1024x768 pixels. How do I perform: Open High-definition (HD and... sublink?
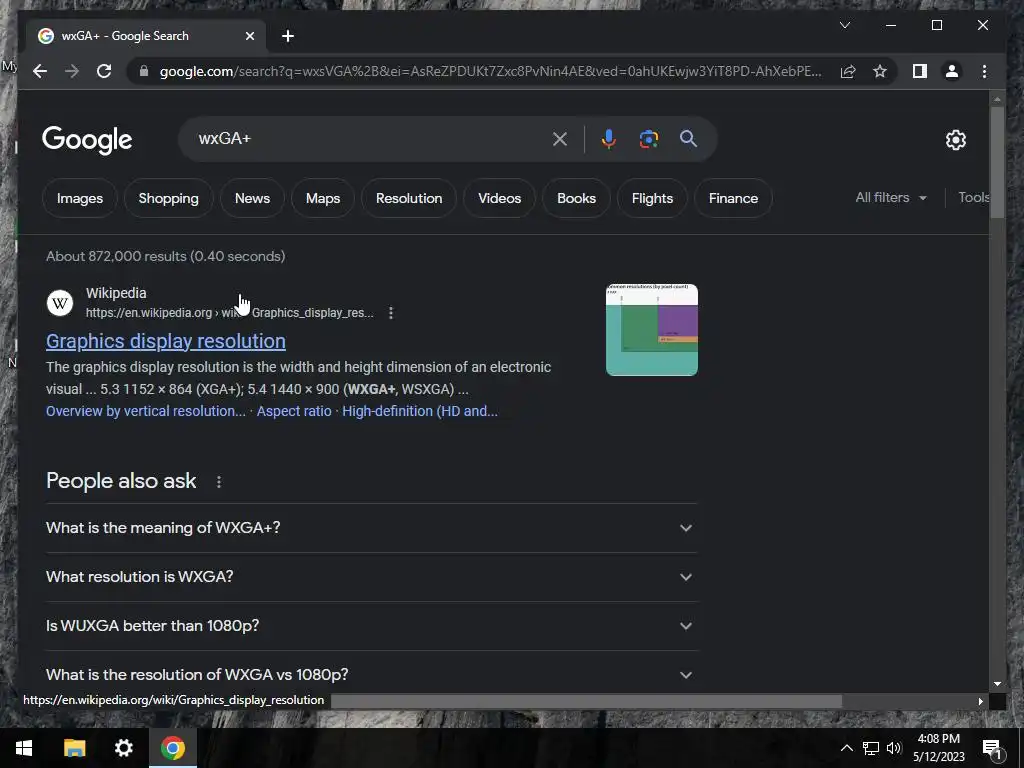420,411
